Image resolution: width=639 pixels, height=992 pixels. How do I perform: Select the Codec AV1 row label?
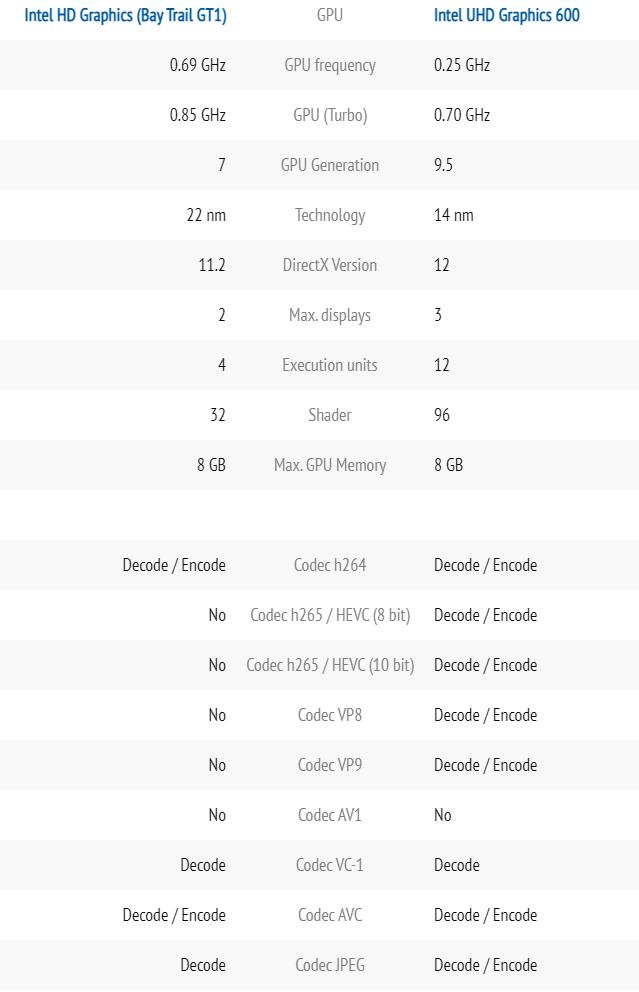(x=330, y=815)
